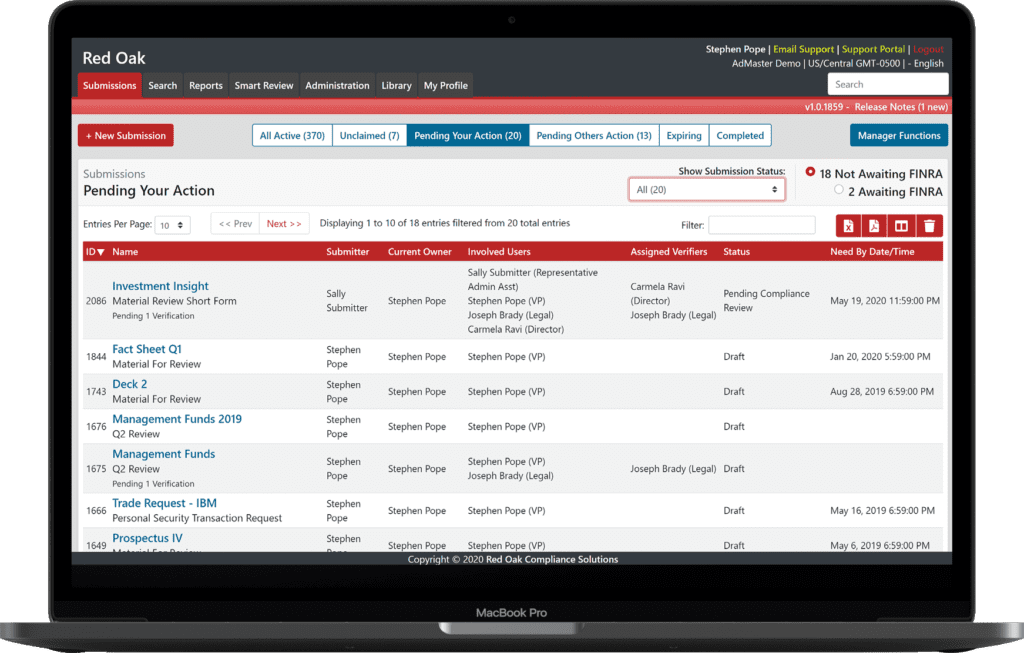Open submission 1675 Management Funds
This screenshot has width=1024, height=653.
(163, 454)
